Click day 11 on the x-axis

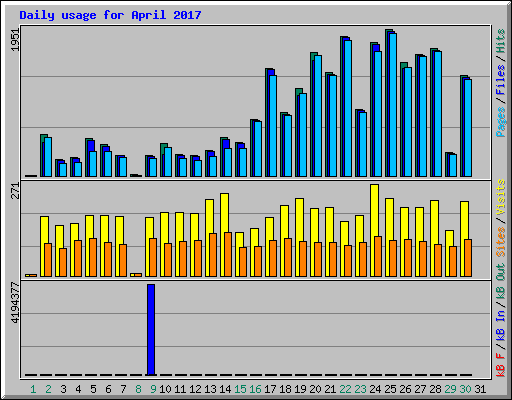pos(180,389)
